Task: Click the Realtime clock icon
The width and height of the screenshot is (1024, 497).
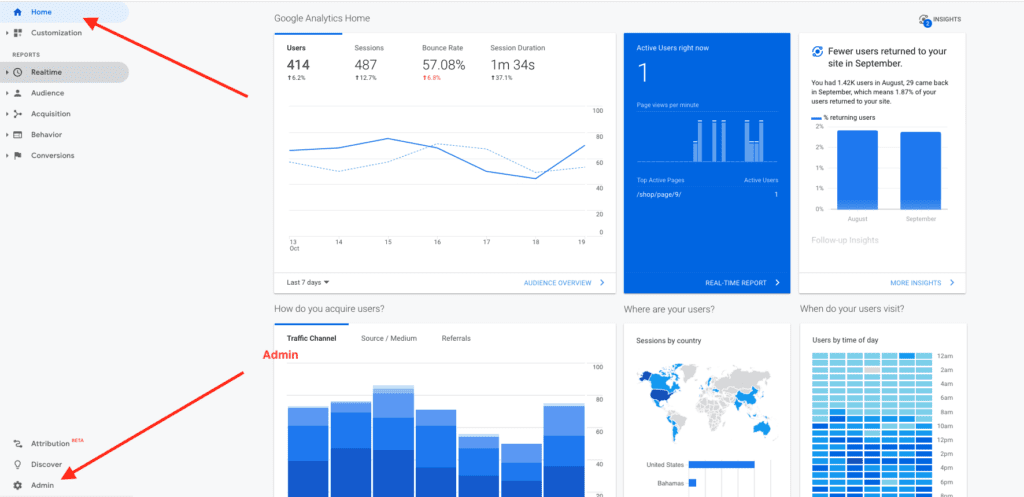Action: (18, 72)
